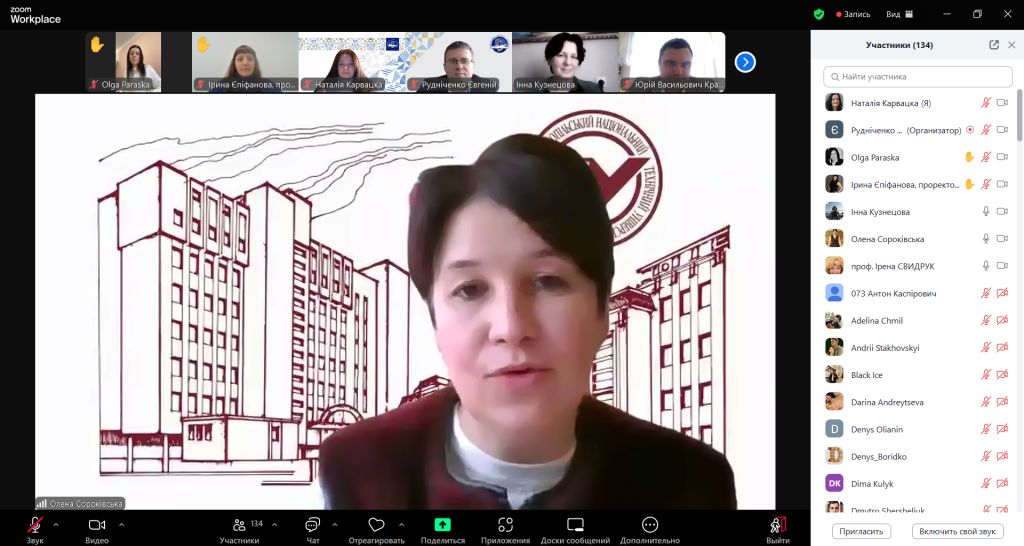Show next video thumbnails with blue arrow
Image resolution: width=1024 pixels, height=546 pixels.
tap(745, 62)
